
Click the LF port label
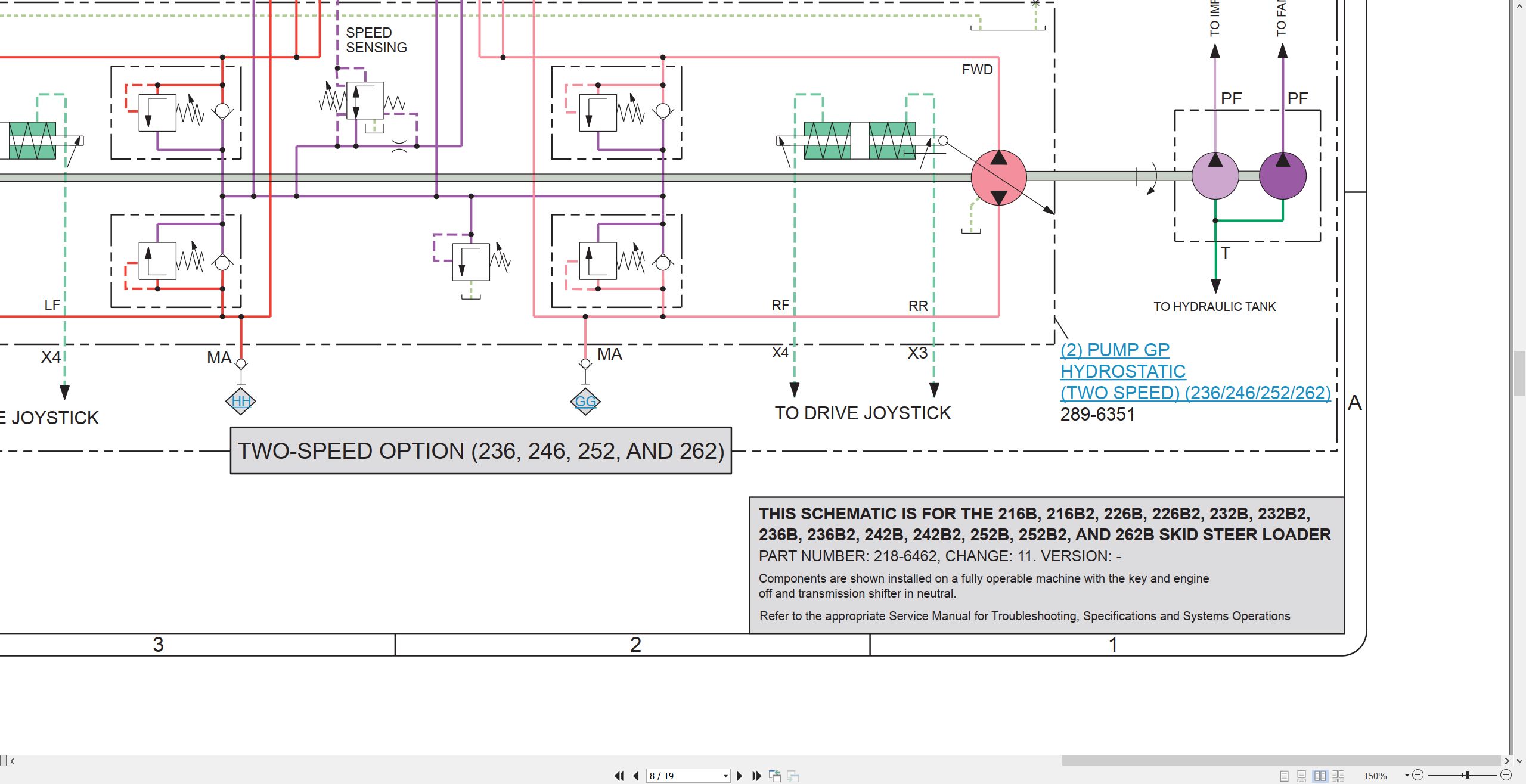click(x=52, y=305)
